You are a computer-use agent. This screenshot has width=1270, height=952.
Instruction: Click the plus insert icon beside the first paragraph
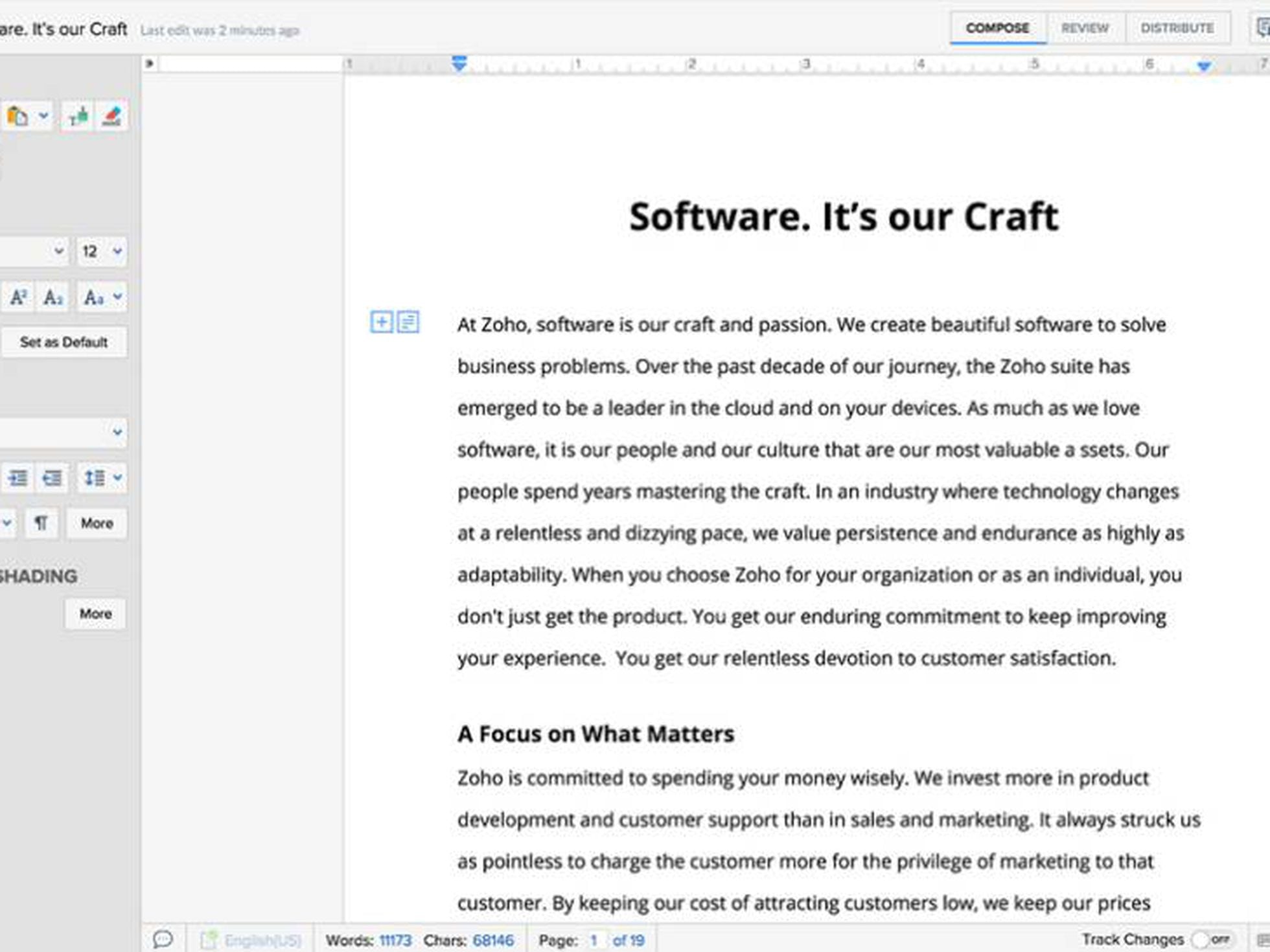(382, 322)
